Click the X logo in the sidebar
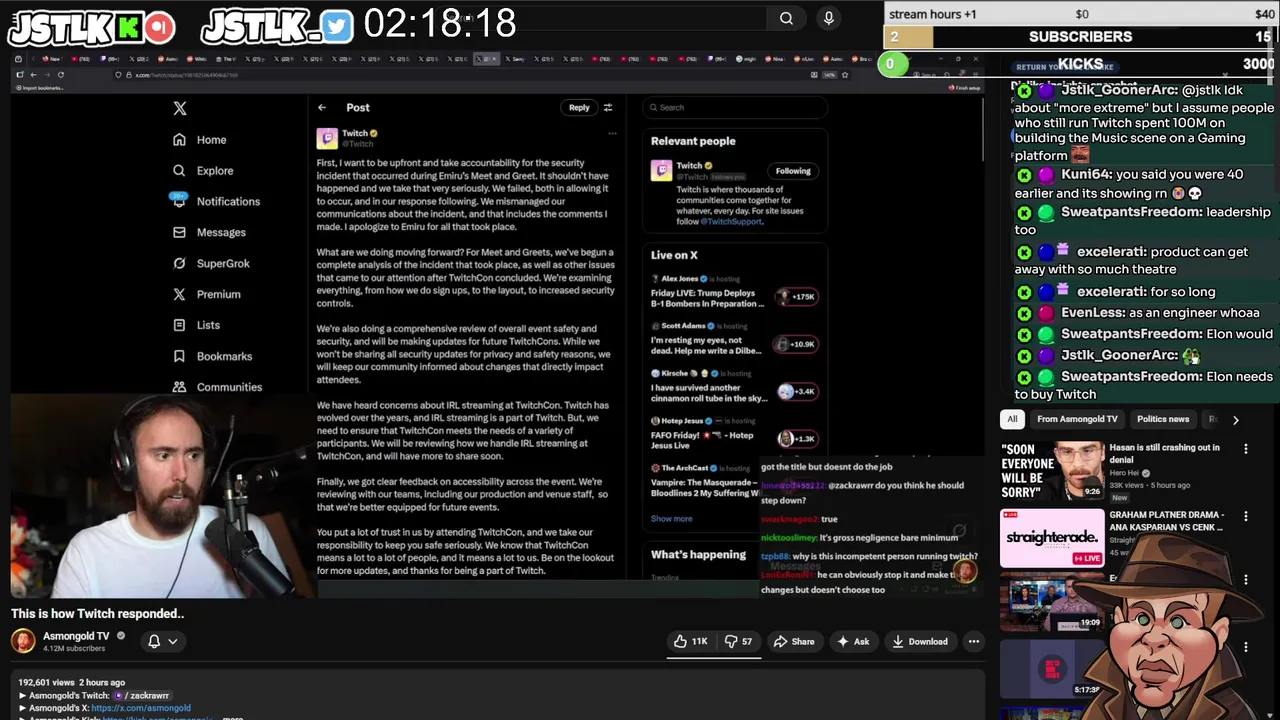Image resolution: width=1280 pixels, height=720 pixels. pyautogui.click(x=179, y=108)
